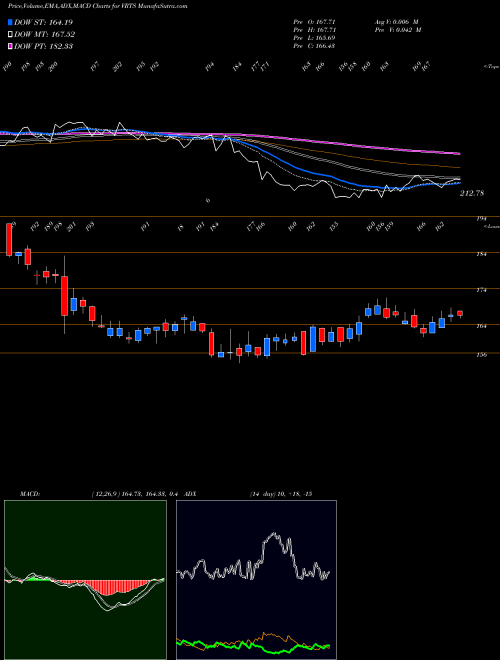Click the 'ADX' panel label

(190, 494)
